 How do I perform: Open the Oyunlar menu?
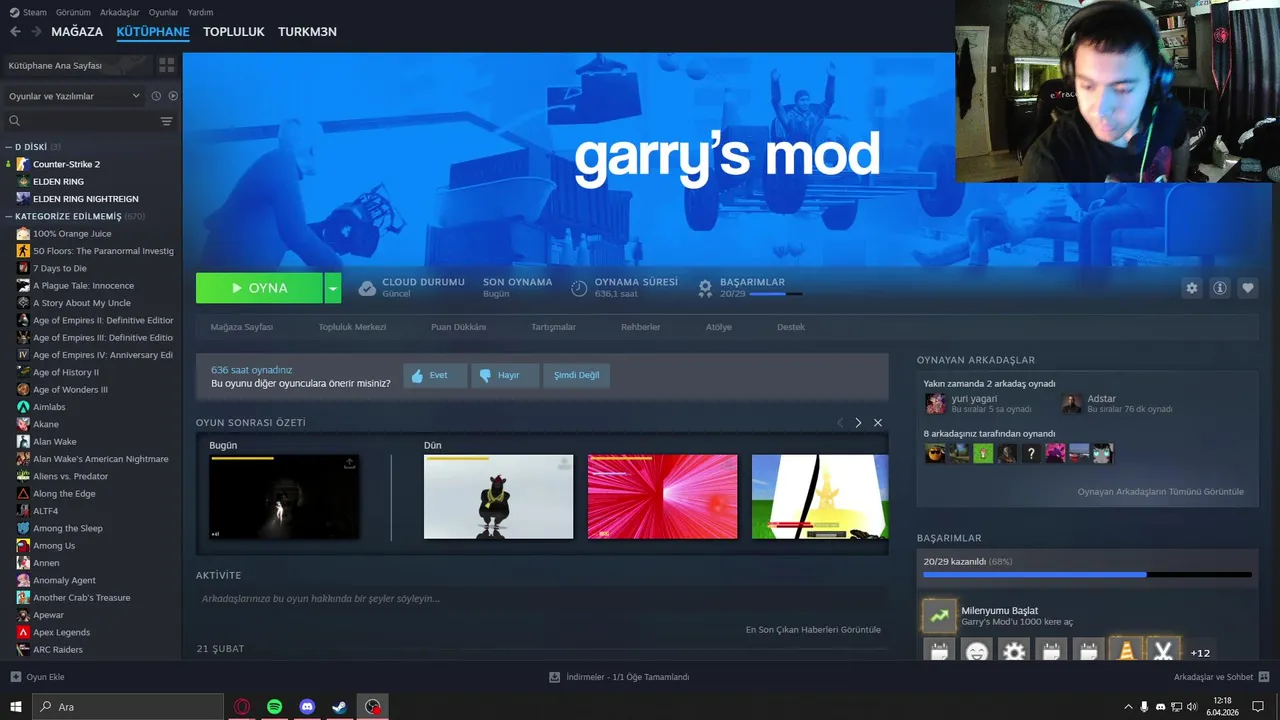[163, 12]
